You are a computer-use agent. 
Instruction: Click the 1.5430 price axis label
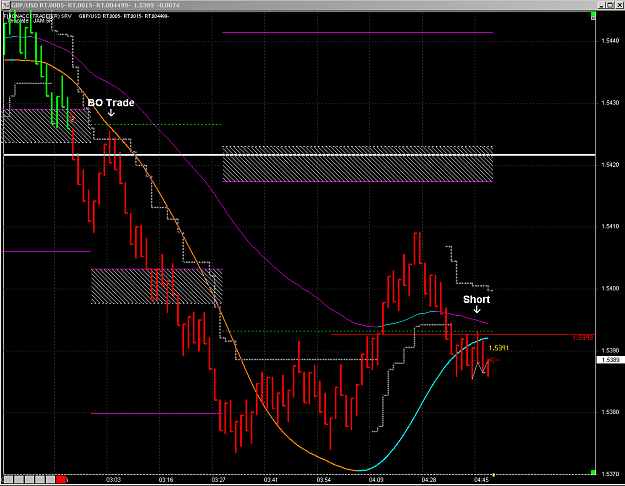click(610, 103)
